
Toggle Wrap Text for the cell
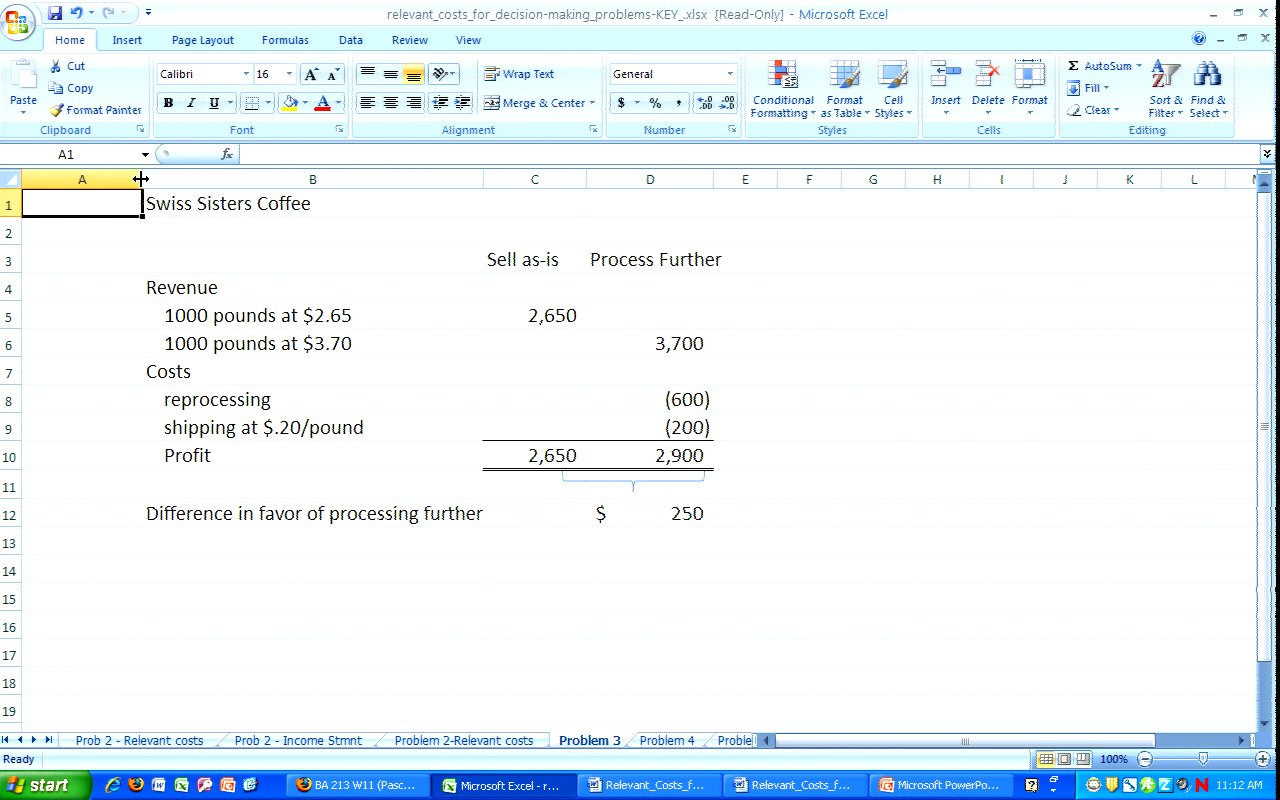[519, 74]
